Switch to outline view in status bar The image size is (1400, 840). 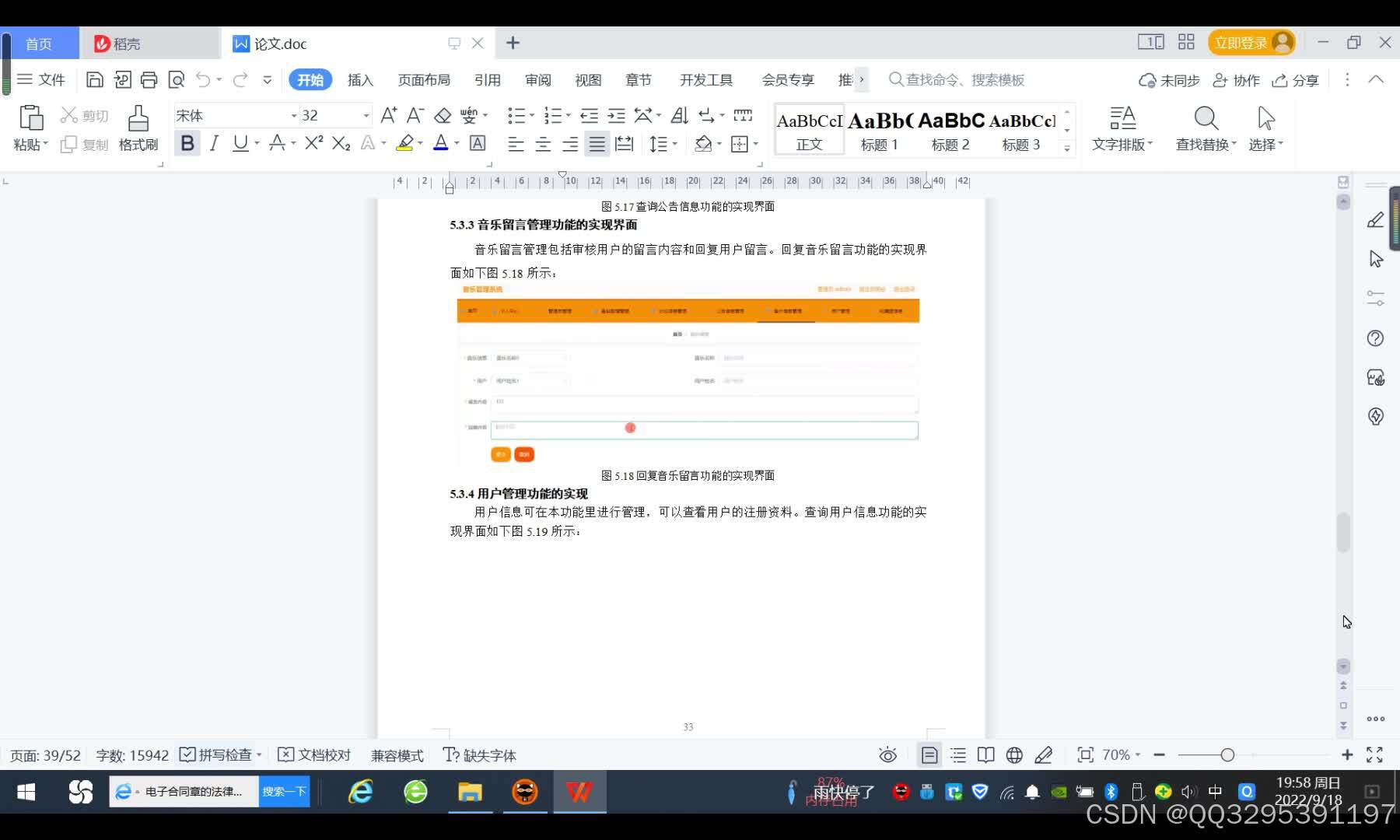[958, 754]
